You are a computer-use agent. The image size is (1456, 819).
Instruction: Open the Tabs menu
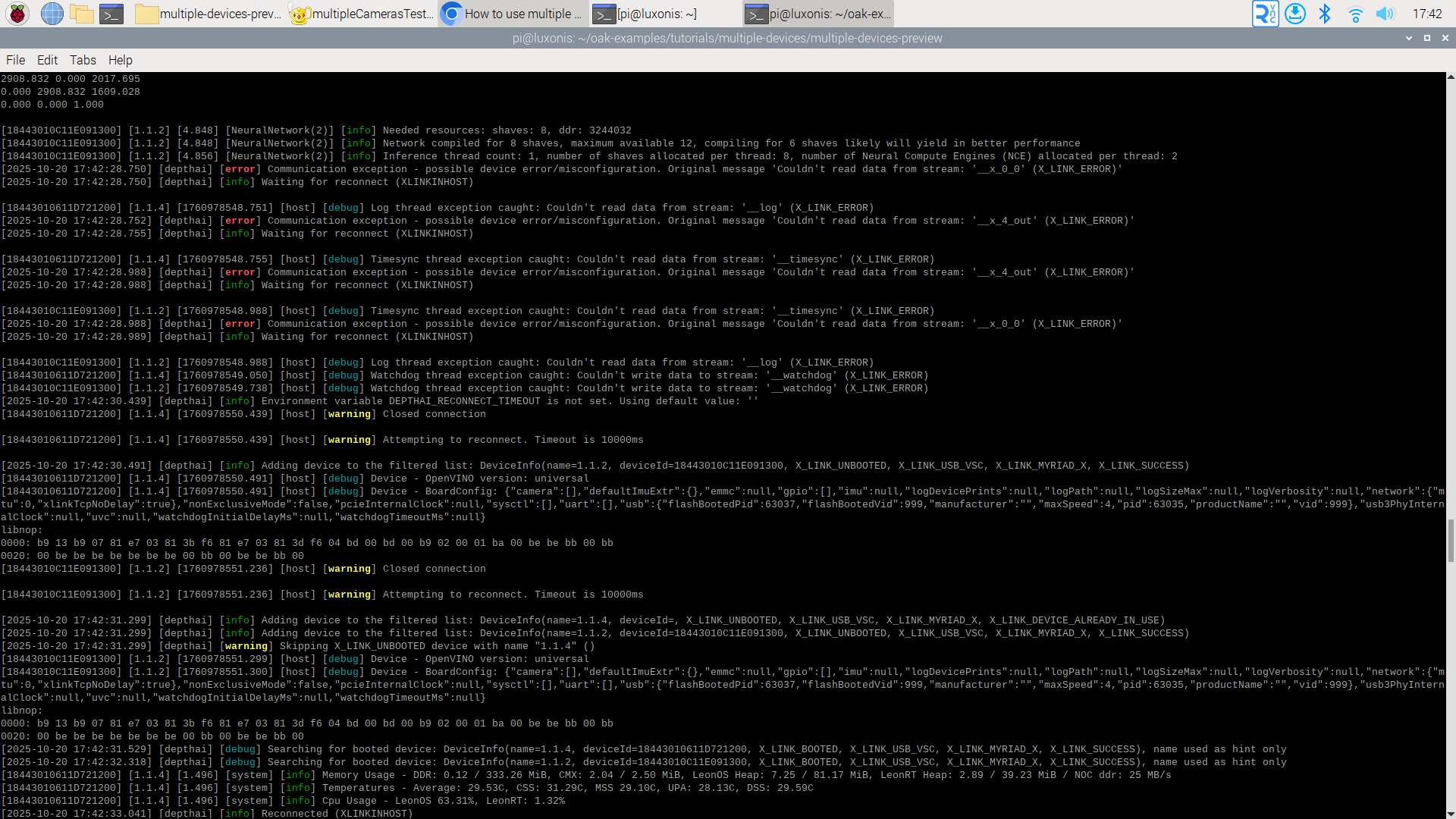[x=83, y=60]
